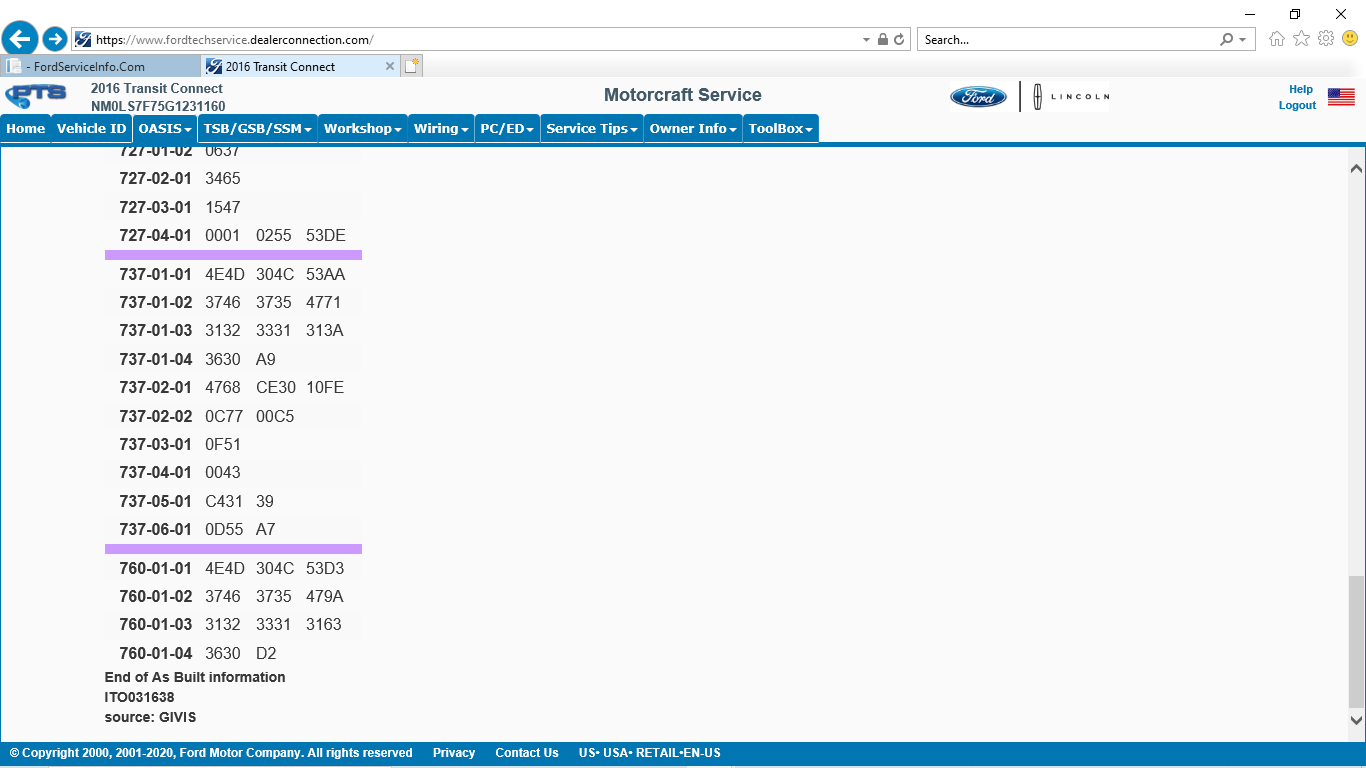This screenshot has height=768, width=1366.
Task: Click the browser Back arrow button
Action: click(20, 39)
